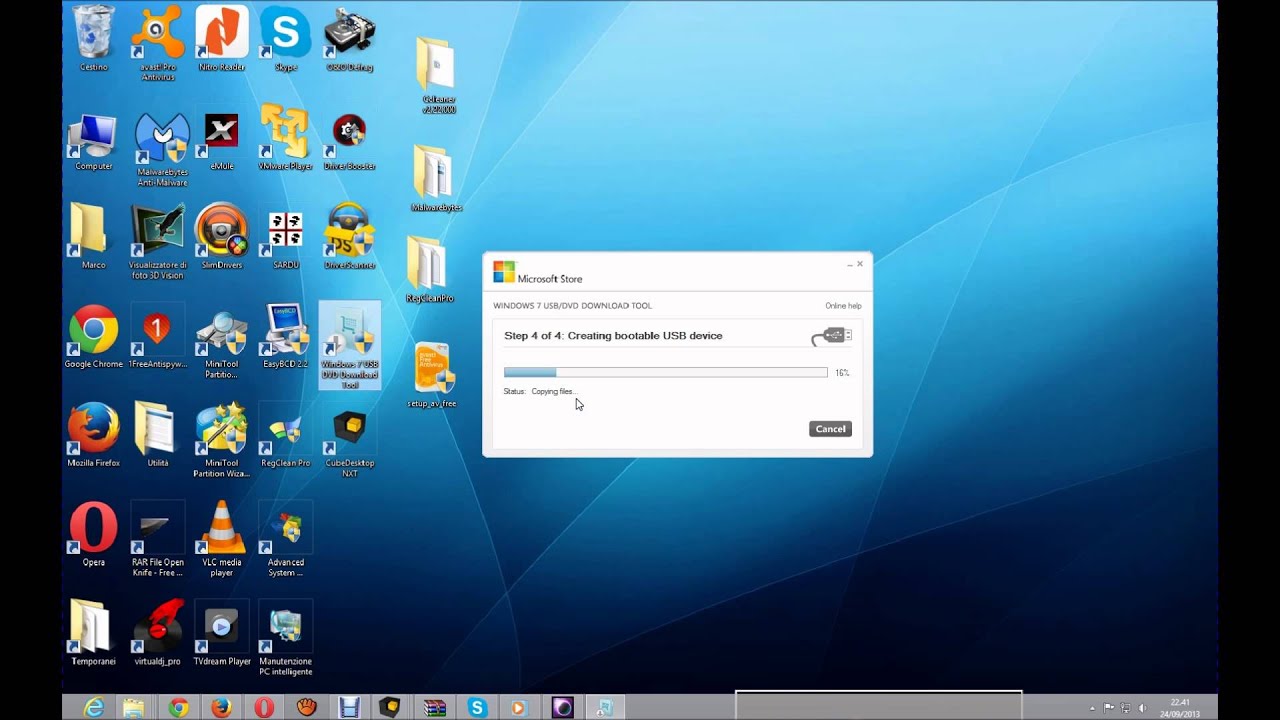Select the CubeDesktop NXT desktop icon

pyautogui.click(x=349, y=443)
